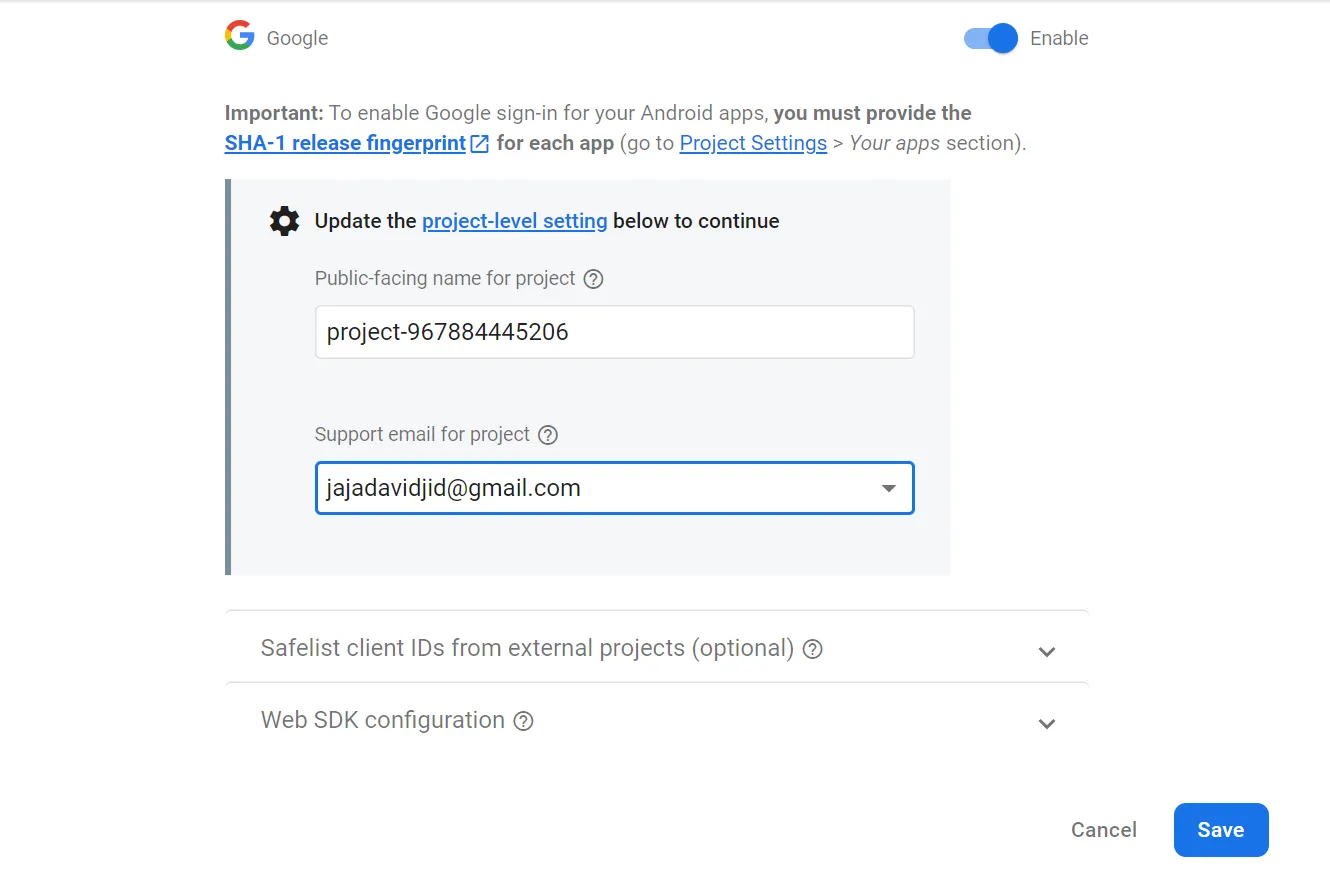Click the external-link icon on SHA-1 fingerprint
1330x876 pixels.
point(478,142)
